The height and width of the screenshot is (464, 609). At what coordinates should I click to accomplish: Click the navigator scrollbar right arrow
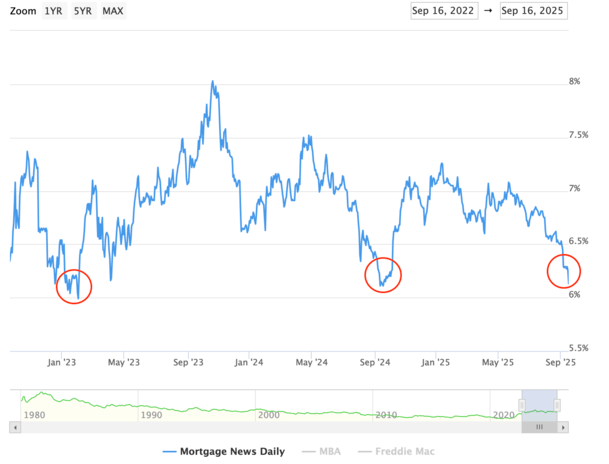pyautogui.click(x=563, y=426)
